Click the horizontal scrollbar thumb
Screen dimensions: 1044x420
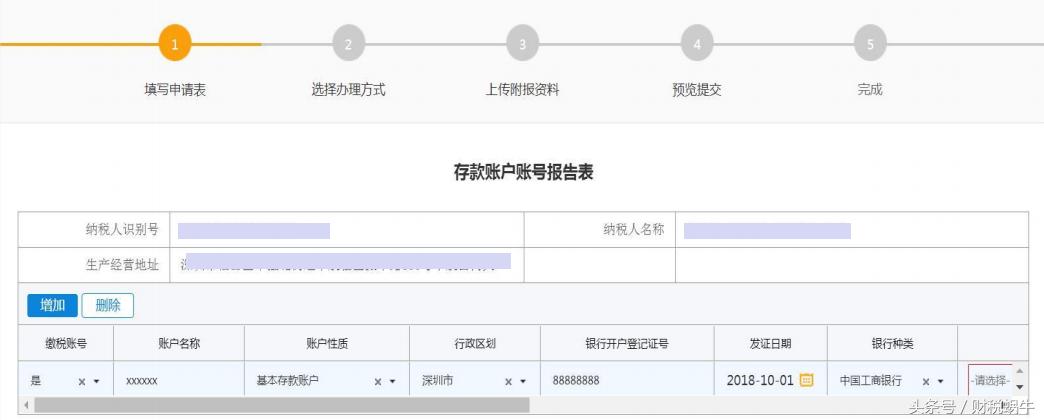(x=282, y=405)
